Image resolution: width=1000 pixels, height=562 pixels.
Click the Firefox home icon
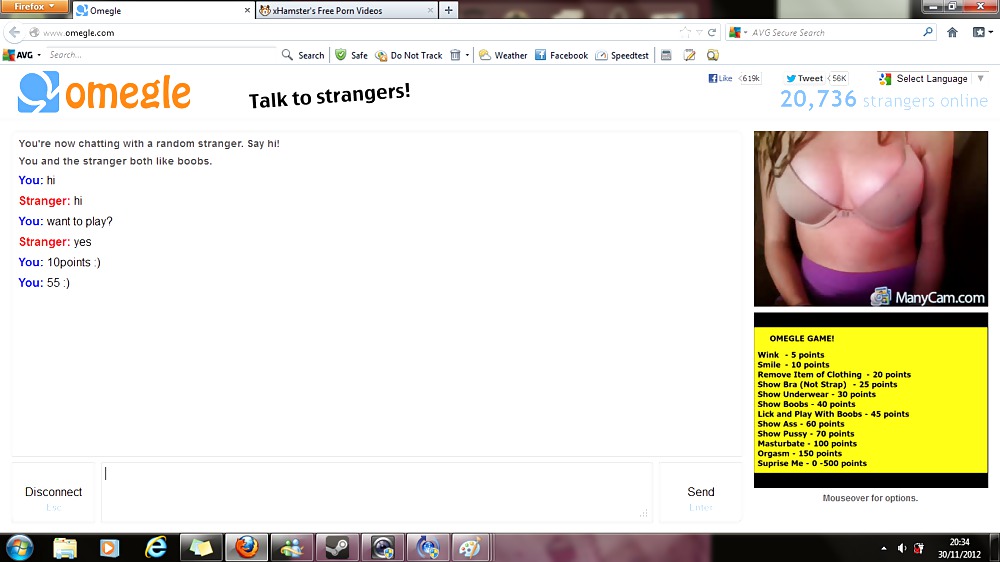point(952,32)
